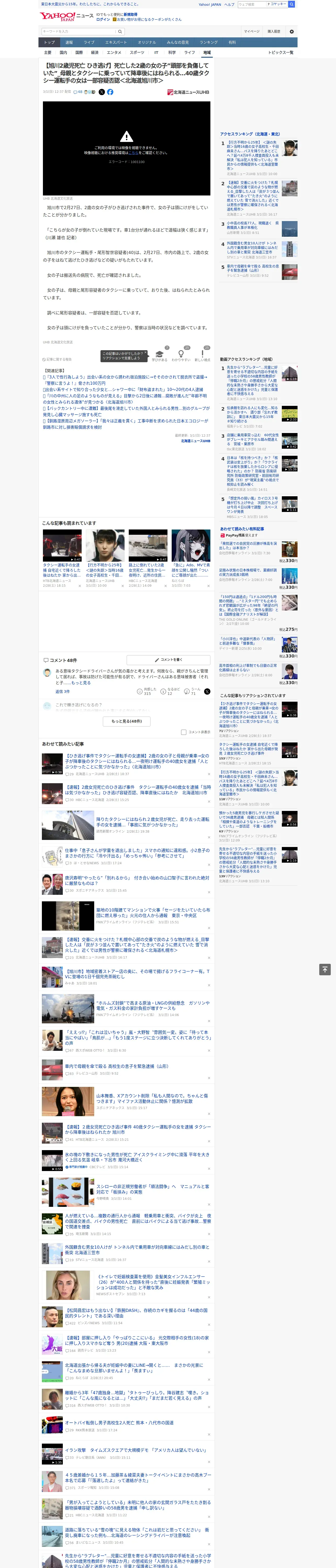Open the settings gear icon
This screenshot has height=1568, width=336.
[x=292, y=31]
